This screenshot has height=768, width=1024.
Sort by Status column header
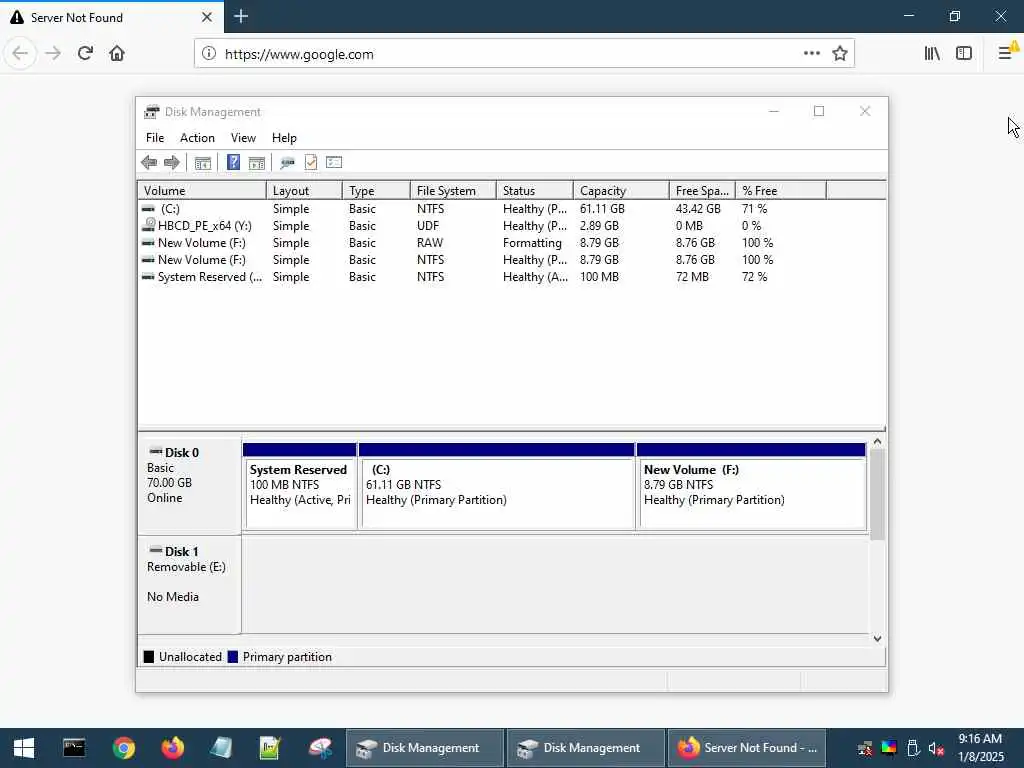(535, 191)
